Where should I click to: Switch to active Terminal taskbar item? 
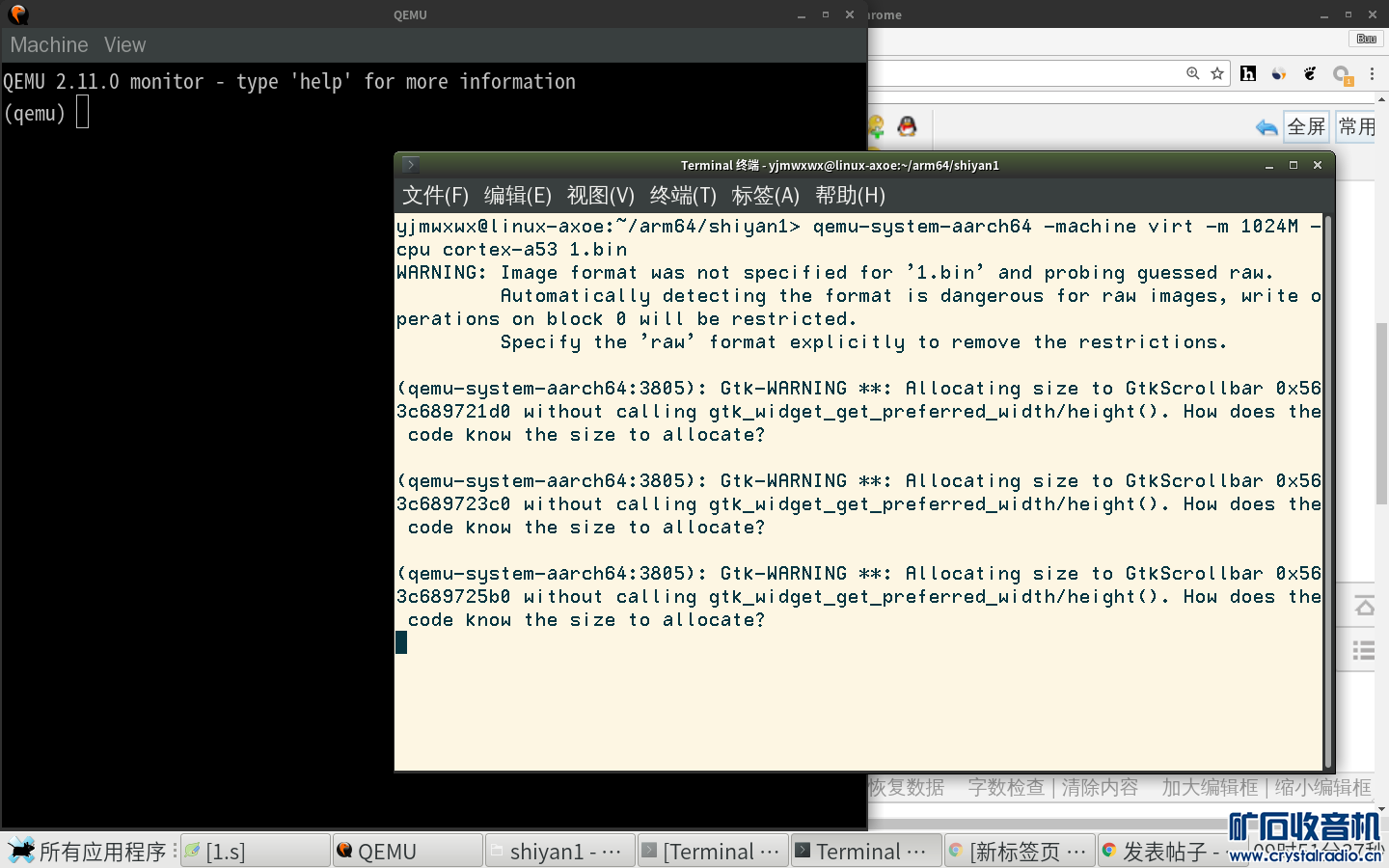[x=865, y=851]
